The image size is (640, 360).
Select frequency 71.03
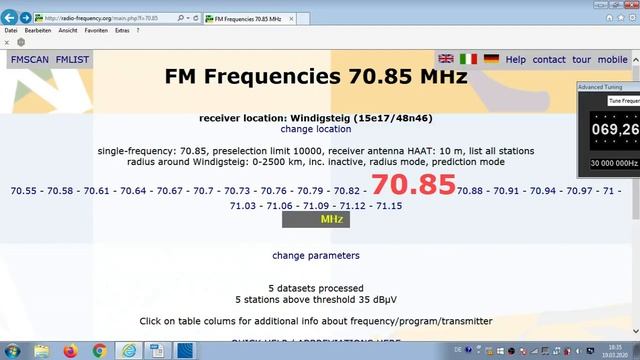coord(243,206)
